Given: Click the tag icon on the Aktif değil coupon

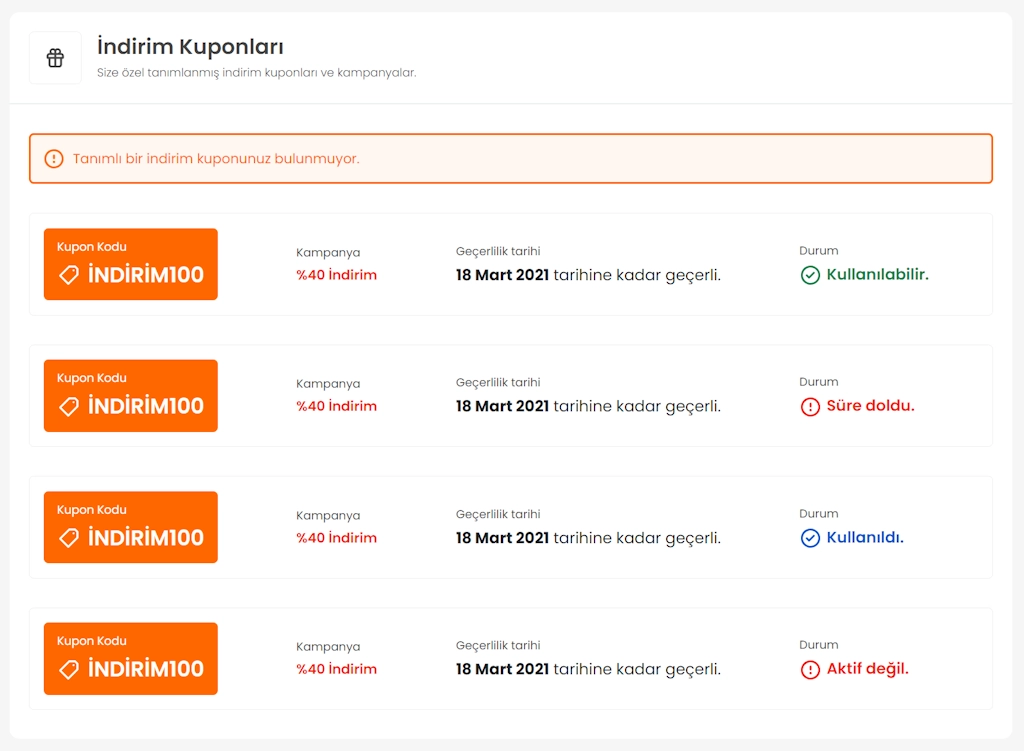Looking at the screenshot, I should pos(69,669).
